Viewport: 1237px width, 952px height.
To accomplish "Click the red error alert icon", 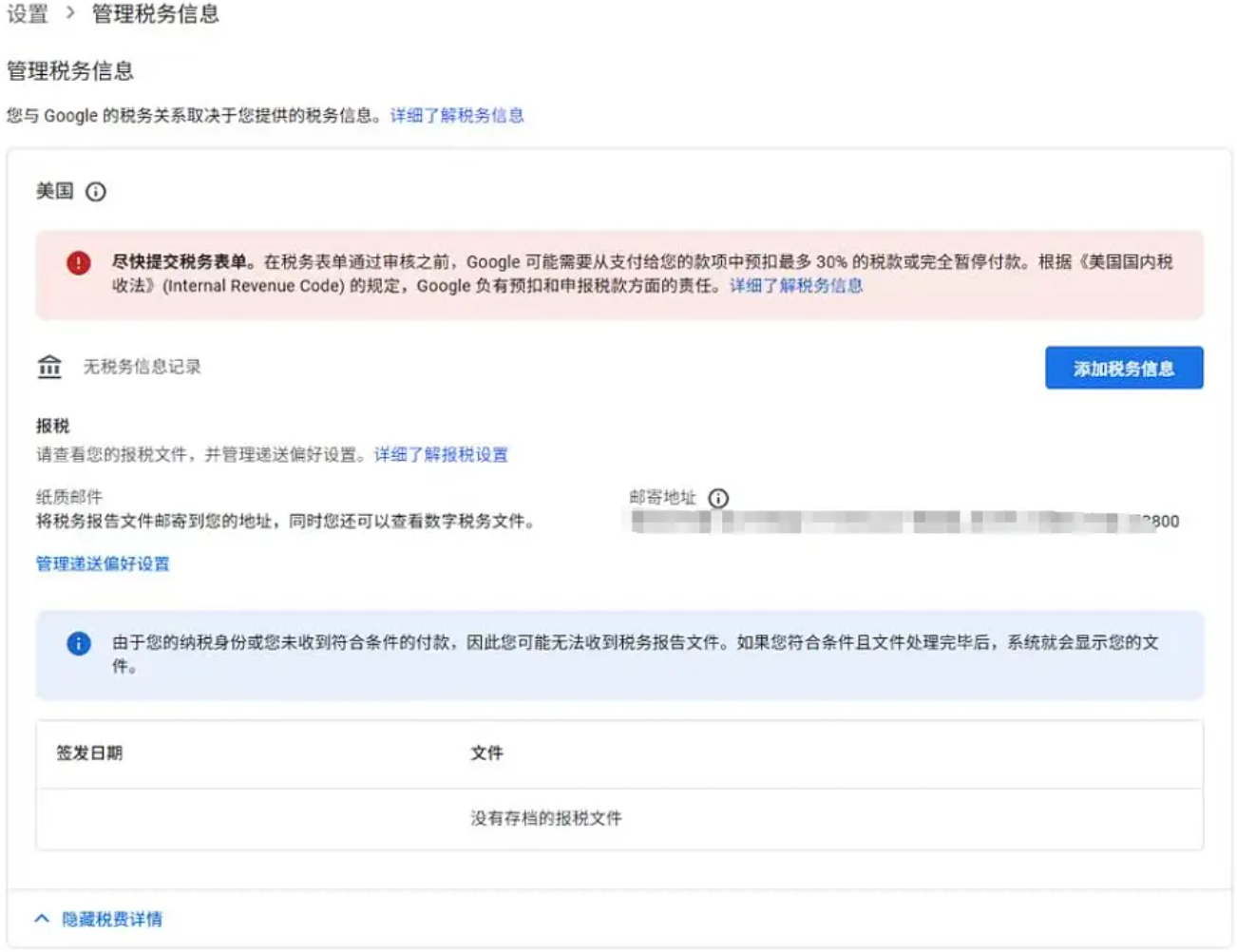I will click(79, 263).
